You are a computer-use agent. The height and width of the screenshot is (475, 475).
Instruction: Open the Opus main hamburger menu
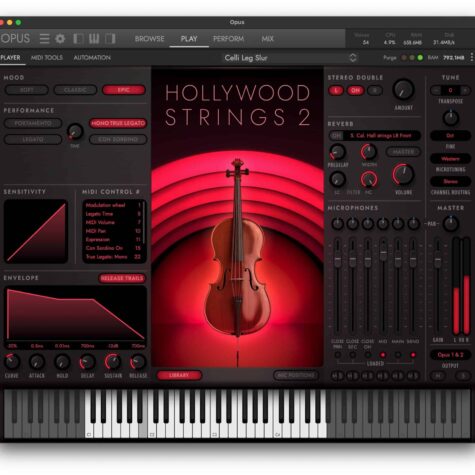pyautogui.click(x=44, y=39)
